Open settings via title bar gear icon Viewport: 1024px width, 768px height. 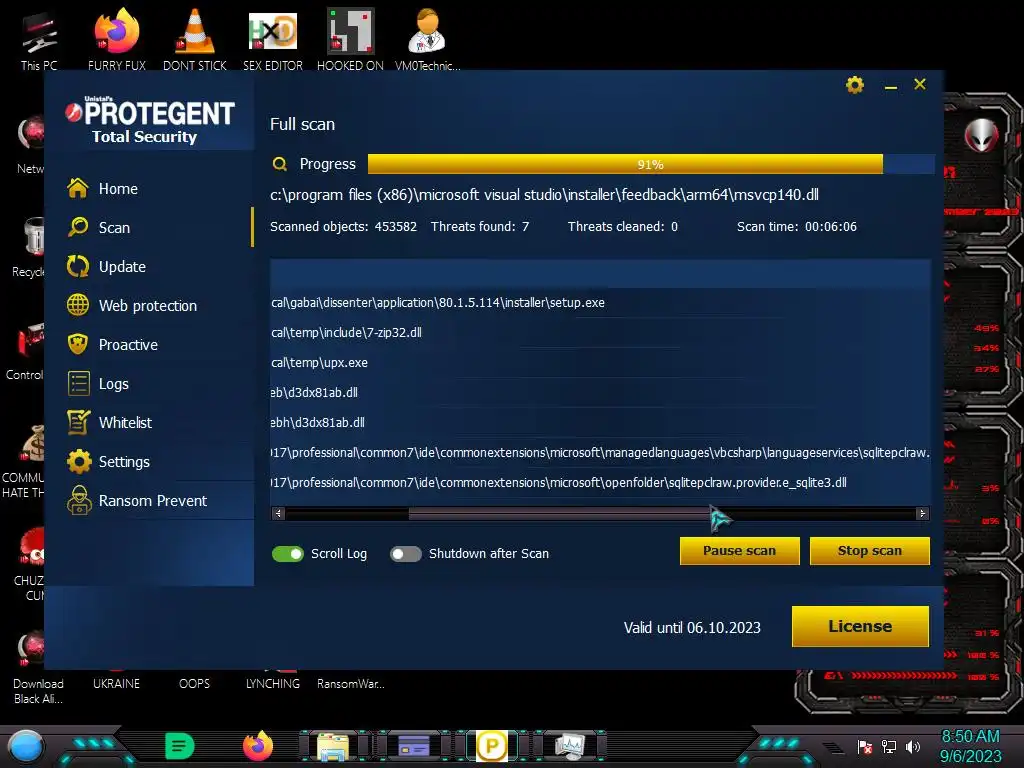(x=855, y=85)
